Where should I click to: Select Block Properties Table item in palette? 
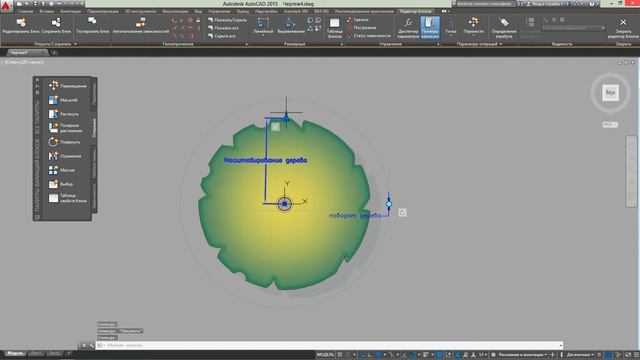pos(68,198)
